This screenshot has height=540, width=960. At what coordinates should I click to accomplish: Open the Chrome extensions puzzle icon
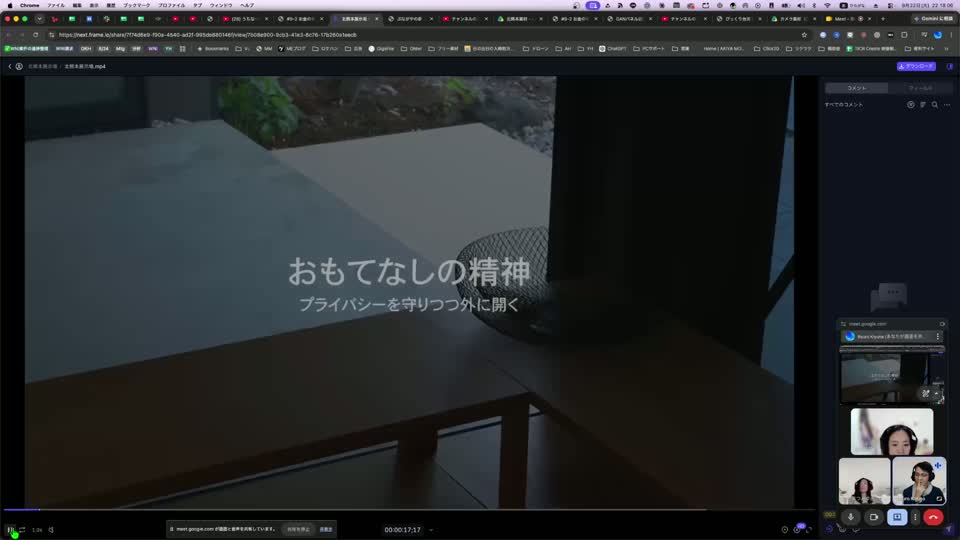tap(904, 35)
